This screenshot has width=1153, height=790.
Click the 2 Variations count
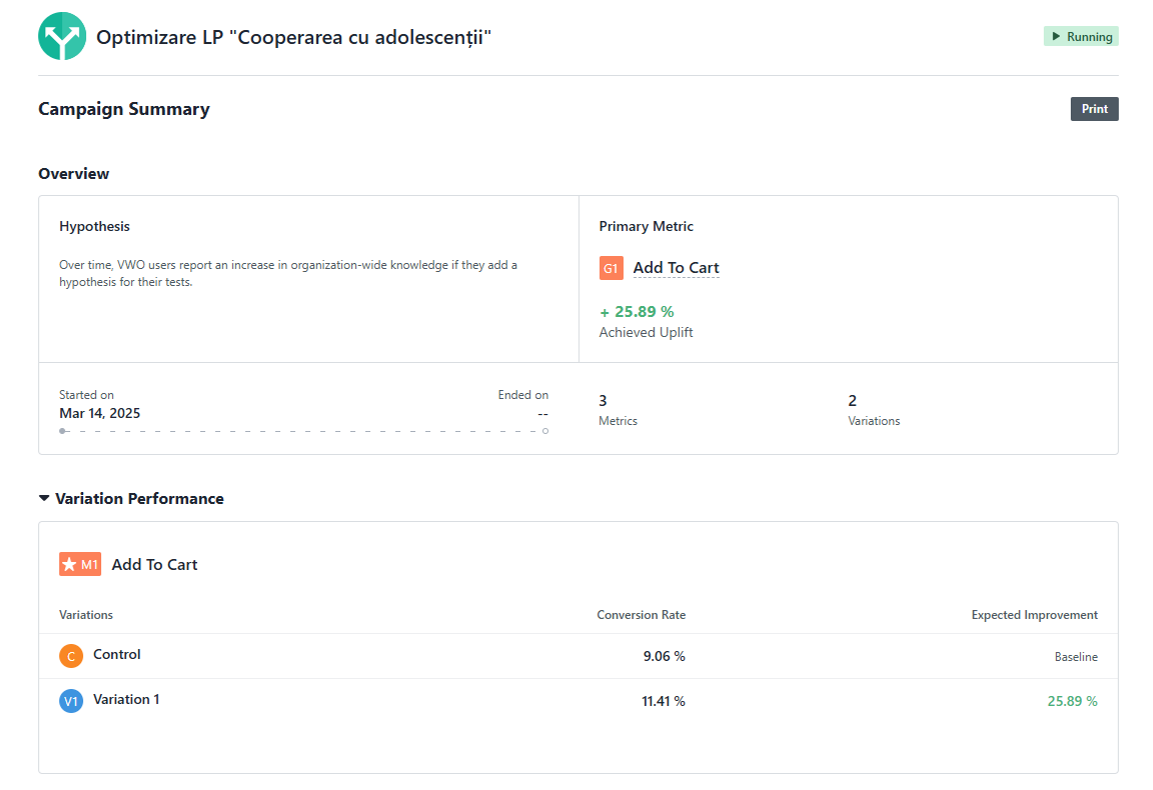pos(853,401)
